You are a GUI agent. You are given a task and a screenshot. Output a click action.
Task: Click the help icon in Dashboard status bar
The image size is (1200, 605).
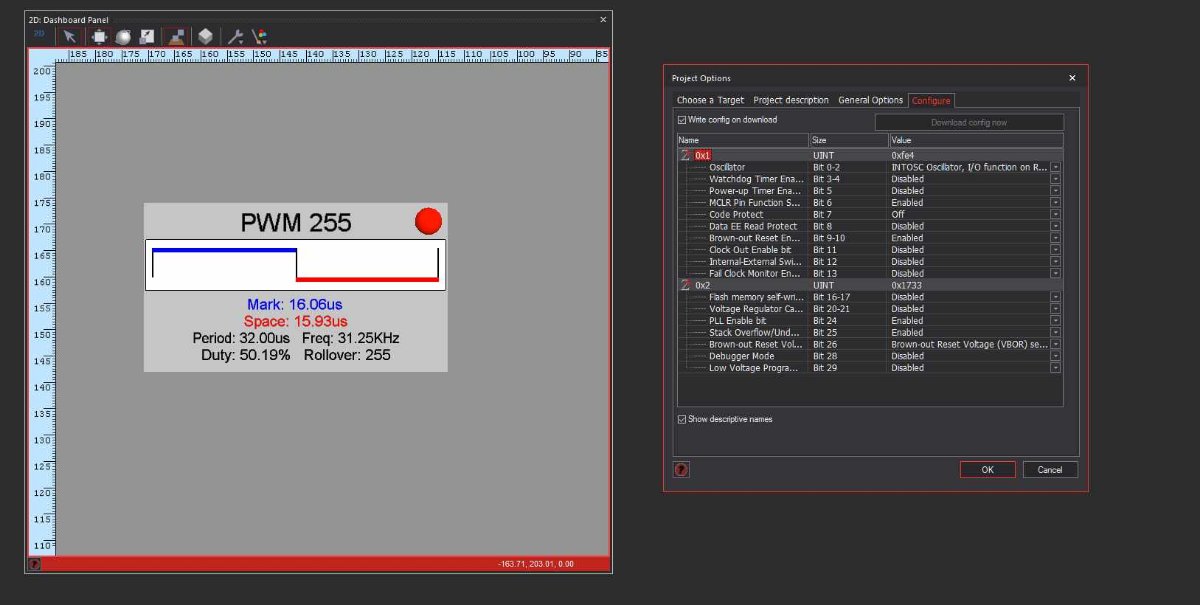(x=34, y=564)
